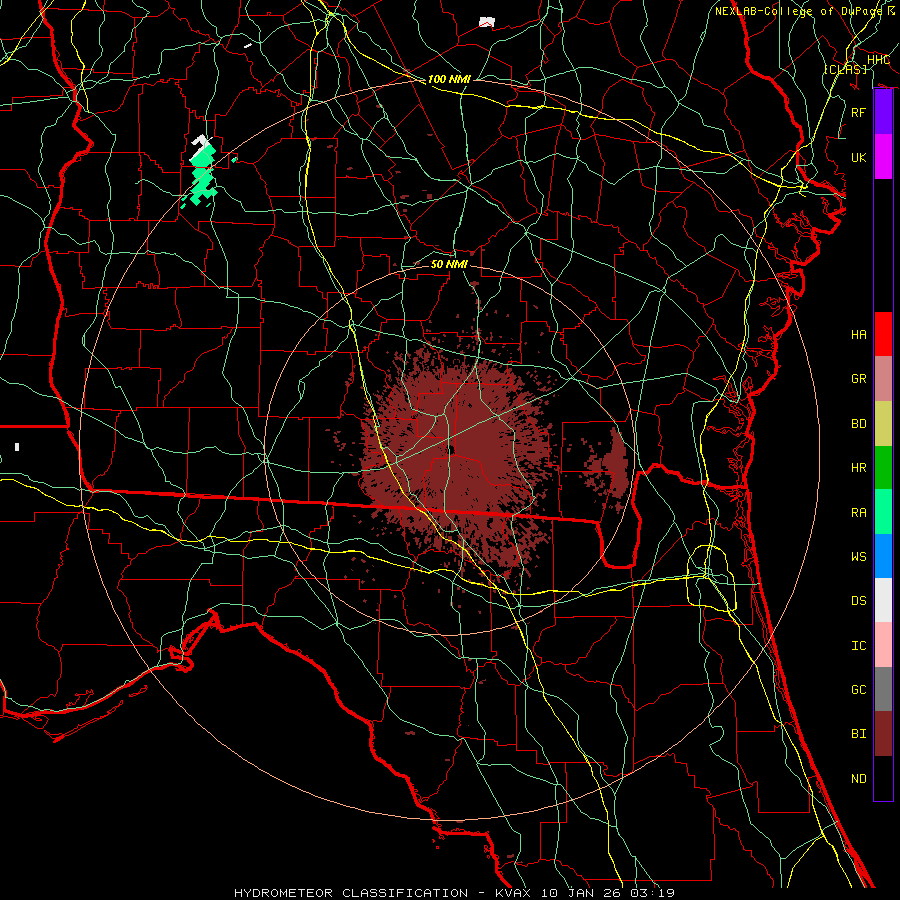The height and width of the screenshot is (900, 900).
Task: Click the HA red legend swatch
Action: coord(883,334)
